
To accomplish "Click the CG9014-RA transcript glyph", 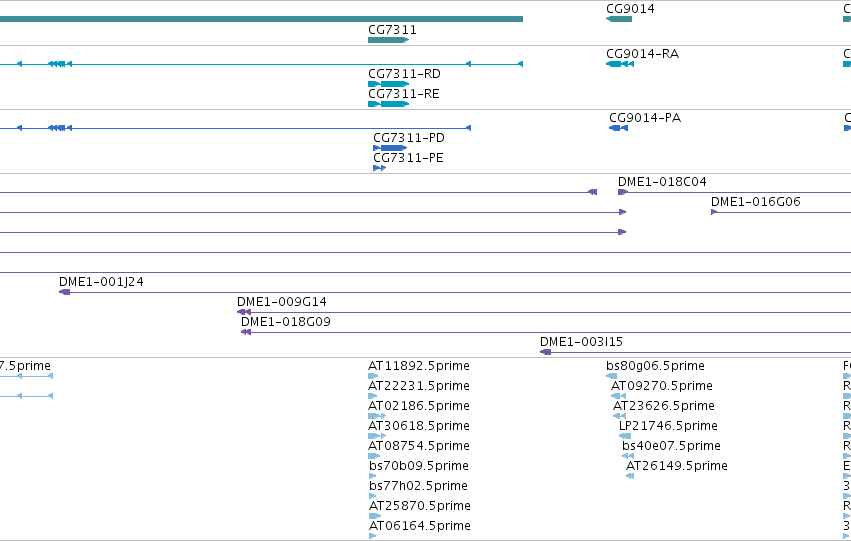I will tap(620, 64).
